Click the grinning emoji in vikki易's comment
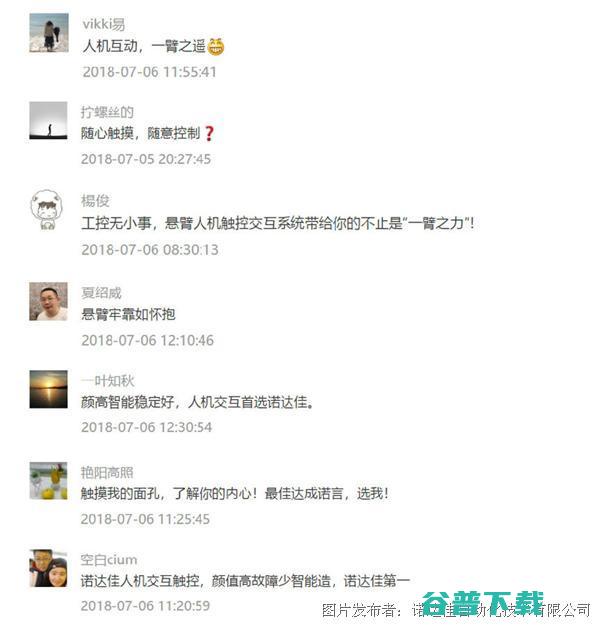The width and height of the screenshot is (600, 625). click(216, 47)
